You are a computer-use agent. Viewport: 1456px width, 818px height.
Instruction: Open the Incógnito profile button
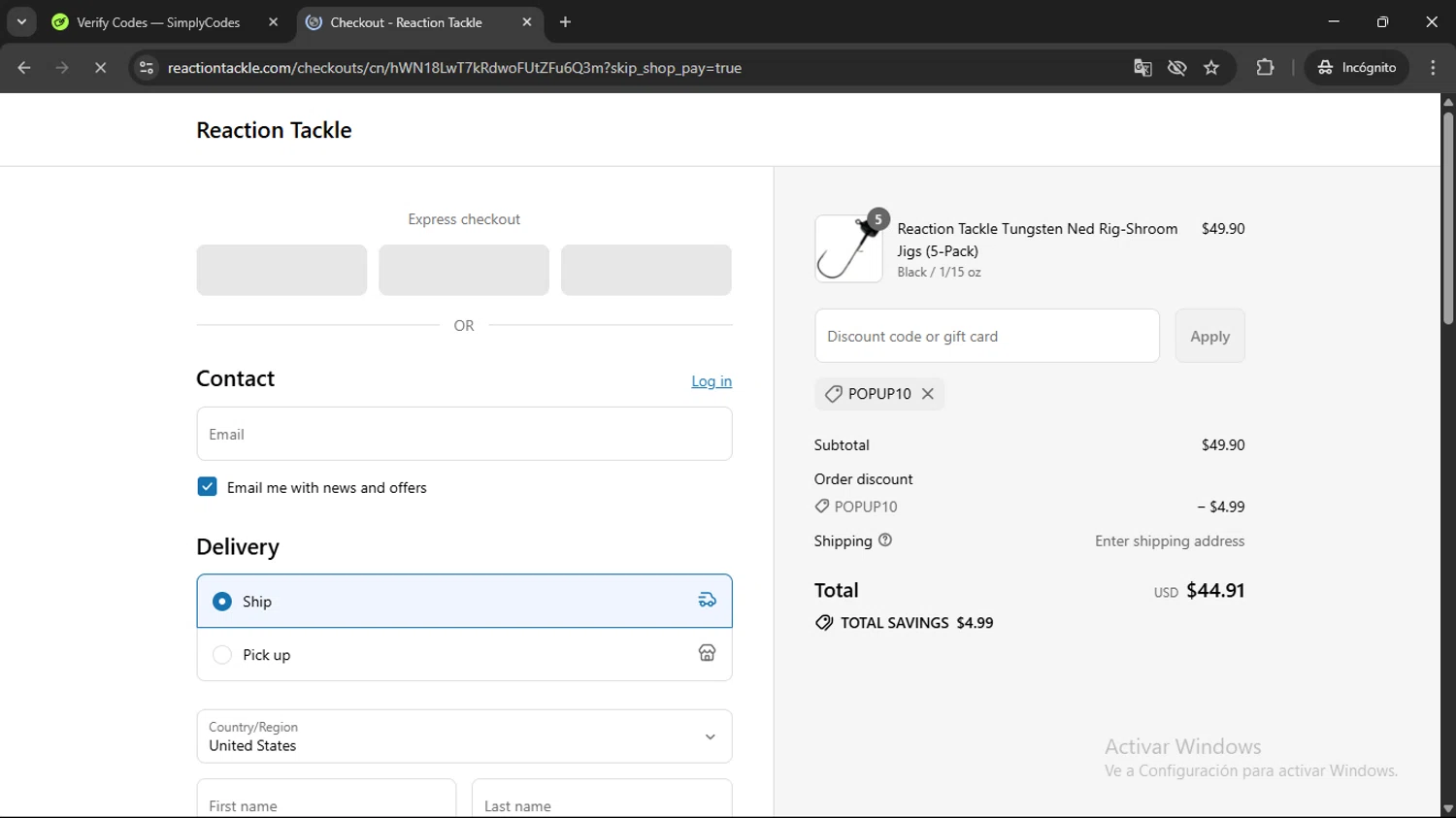click(x=1357, y=68)
